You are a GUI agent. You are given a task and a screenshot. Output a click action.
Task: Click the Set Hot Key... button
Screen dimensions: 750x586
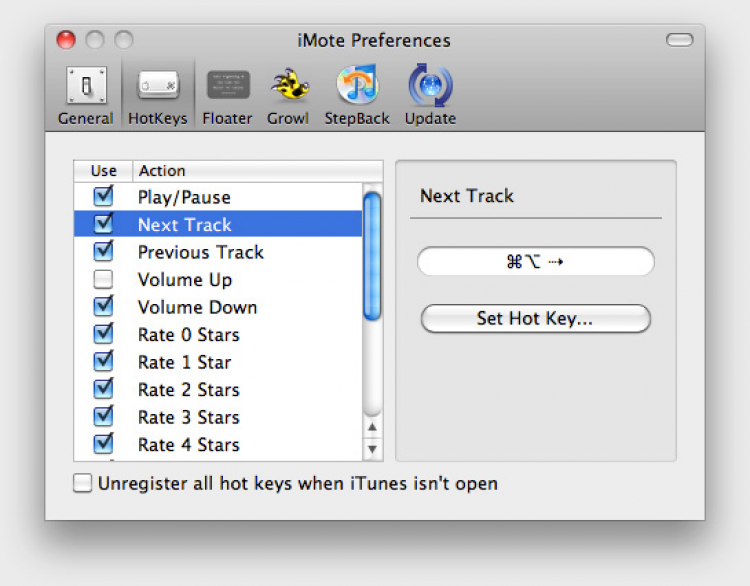click(535, 319)
